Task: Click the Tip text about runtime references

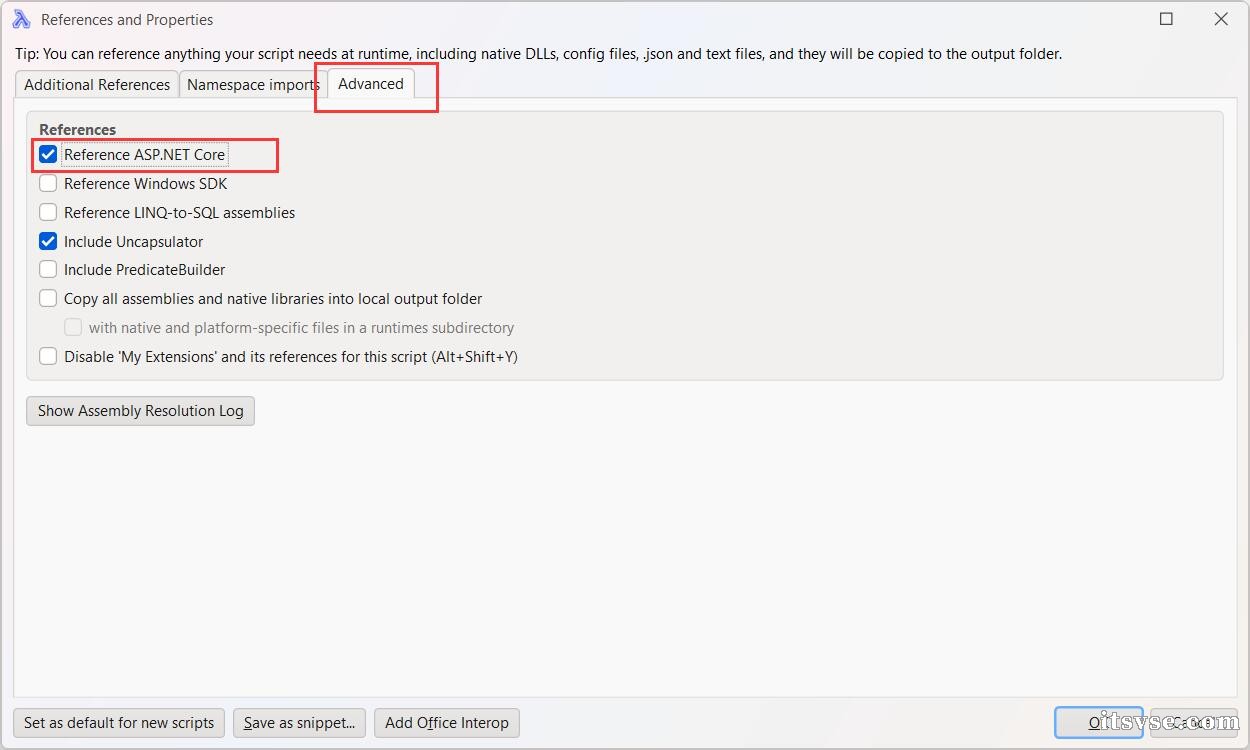Action: coord(538,54)
